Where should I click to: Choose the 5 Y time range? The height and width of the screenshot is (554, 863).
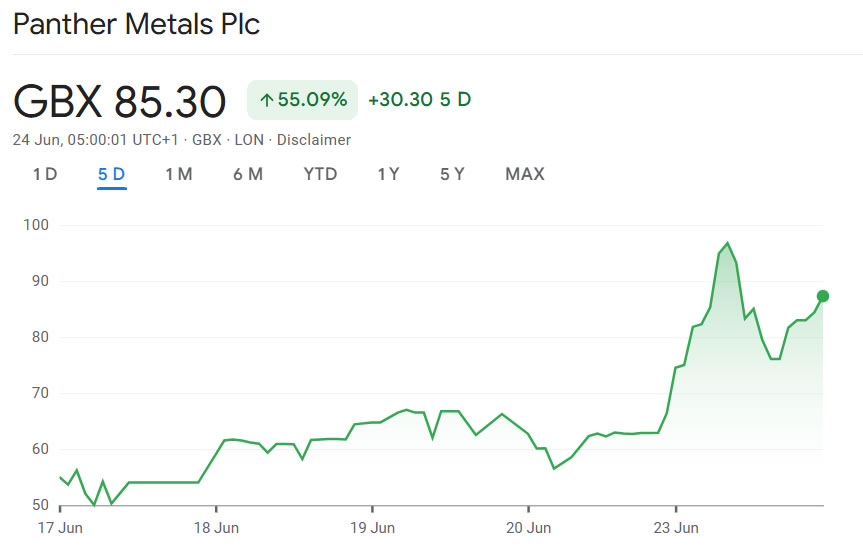(x=452, y=174)
